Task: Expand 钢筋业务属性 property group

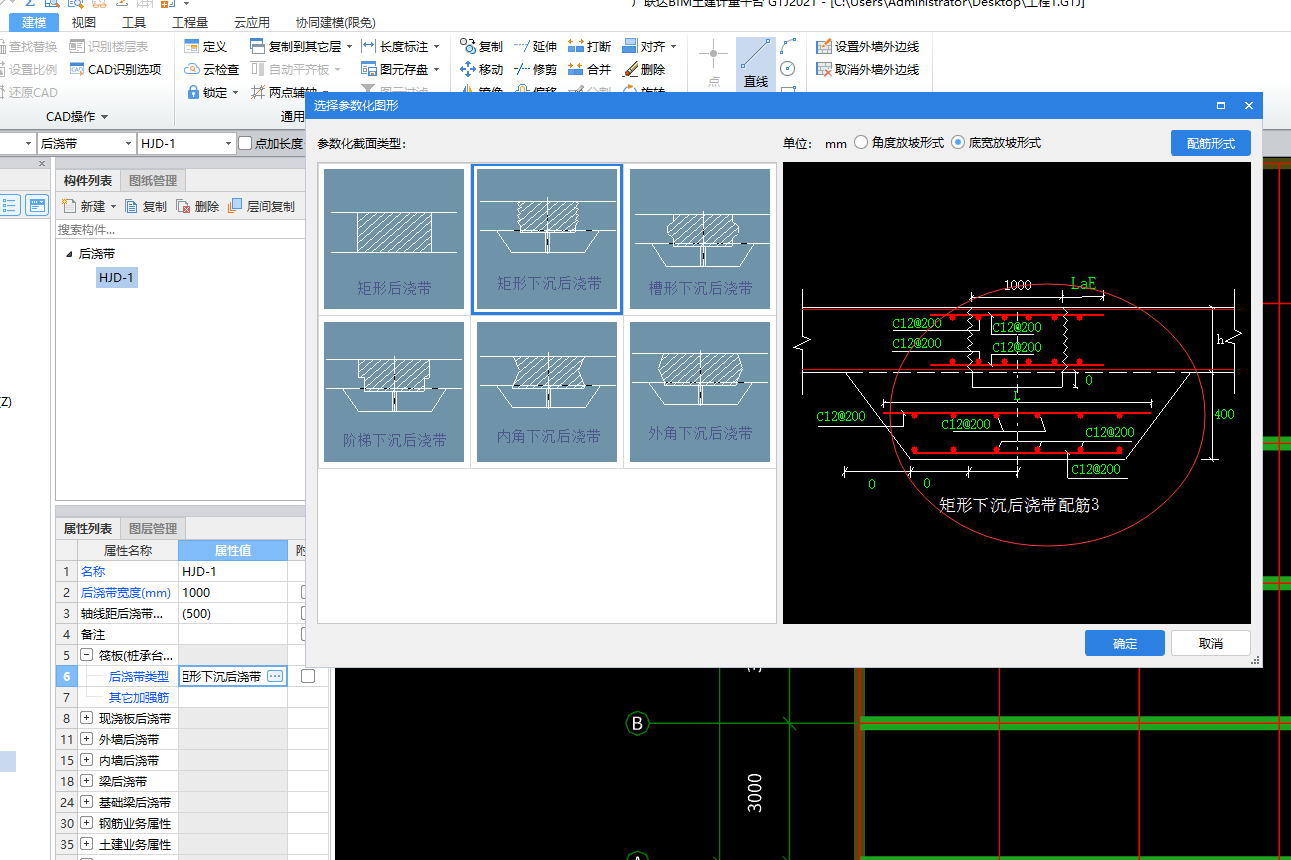Action: coord(87,823)
